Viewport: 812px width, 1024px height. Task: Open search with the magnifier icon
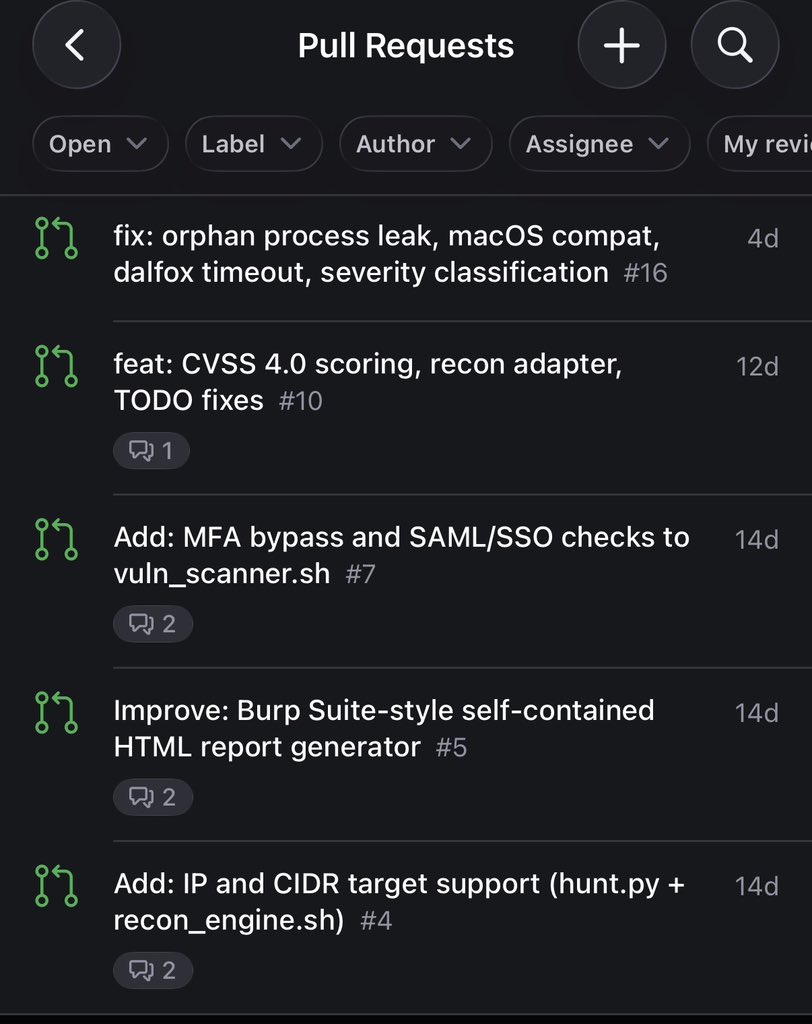[x=735, y=45]
